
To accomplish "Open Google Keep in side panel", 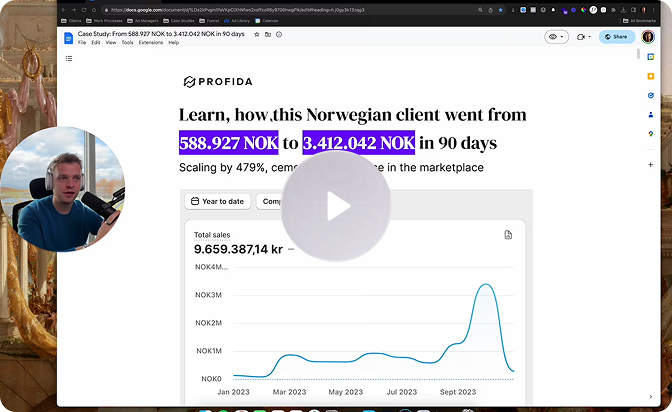I will tap(651, 76).
